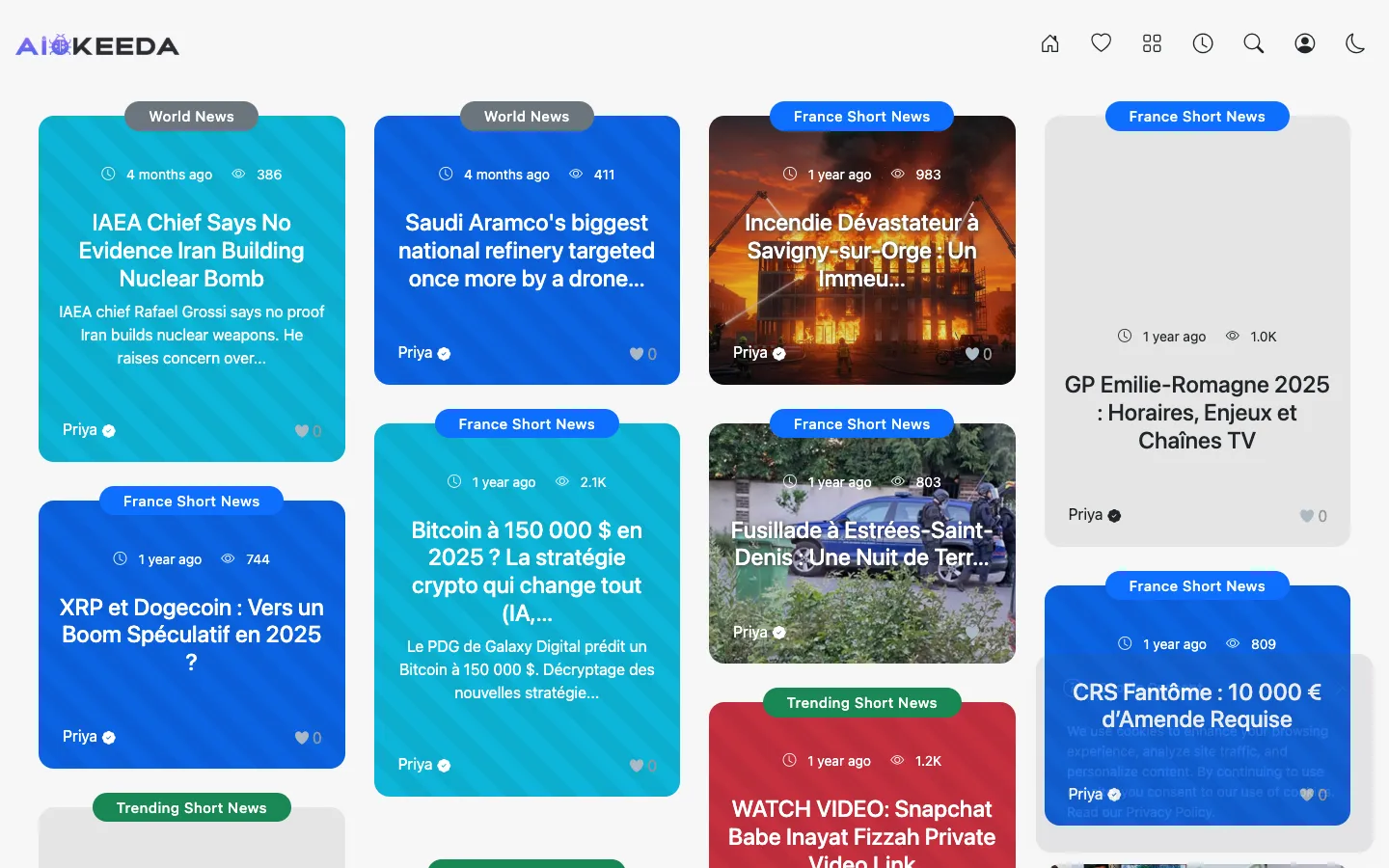Click 983 views count on Incendie card
The width and height of the screenshot is (1389, 868).
click(928, 175)
